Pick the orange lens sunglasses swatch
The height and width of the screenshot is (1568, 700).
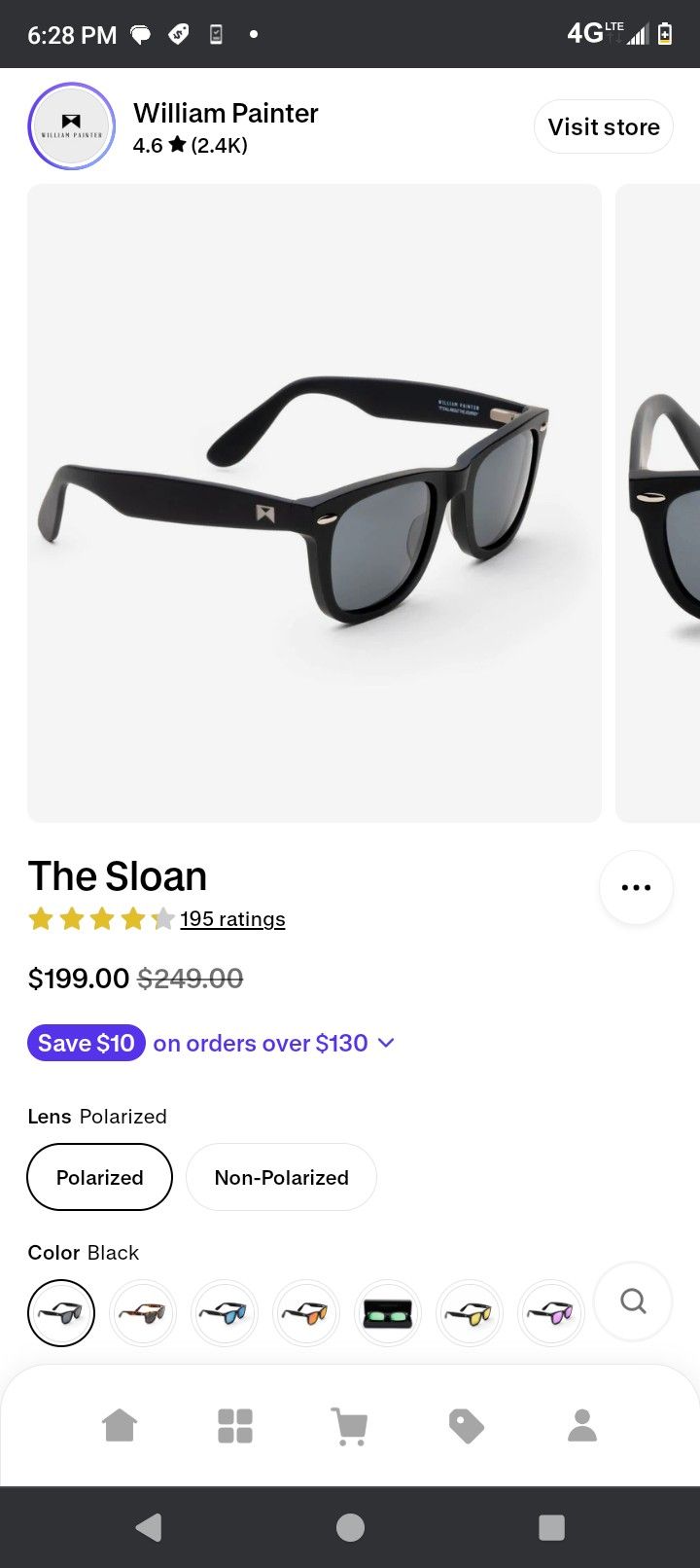(306, 1312)
